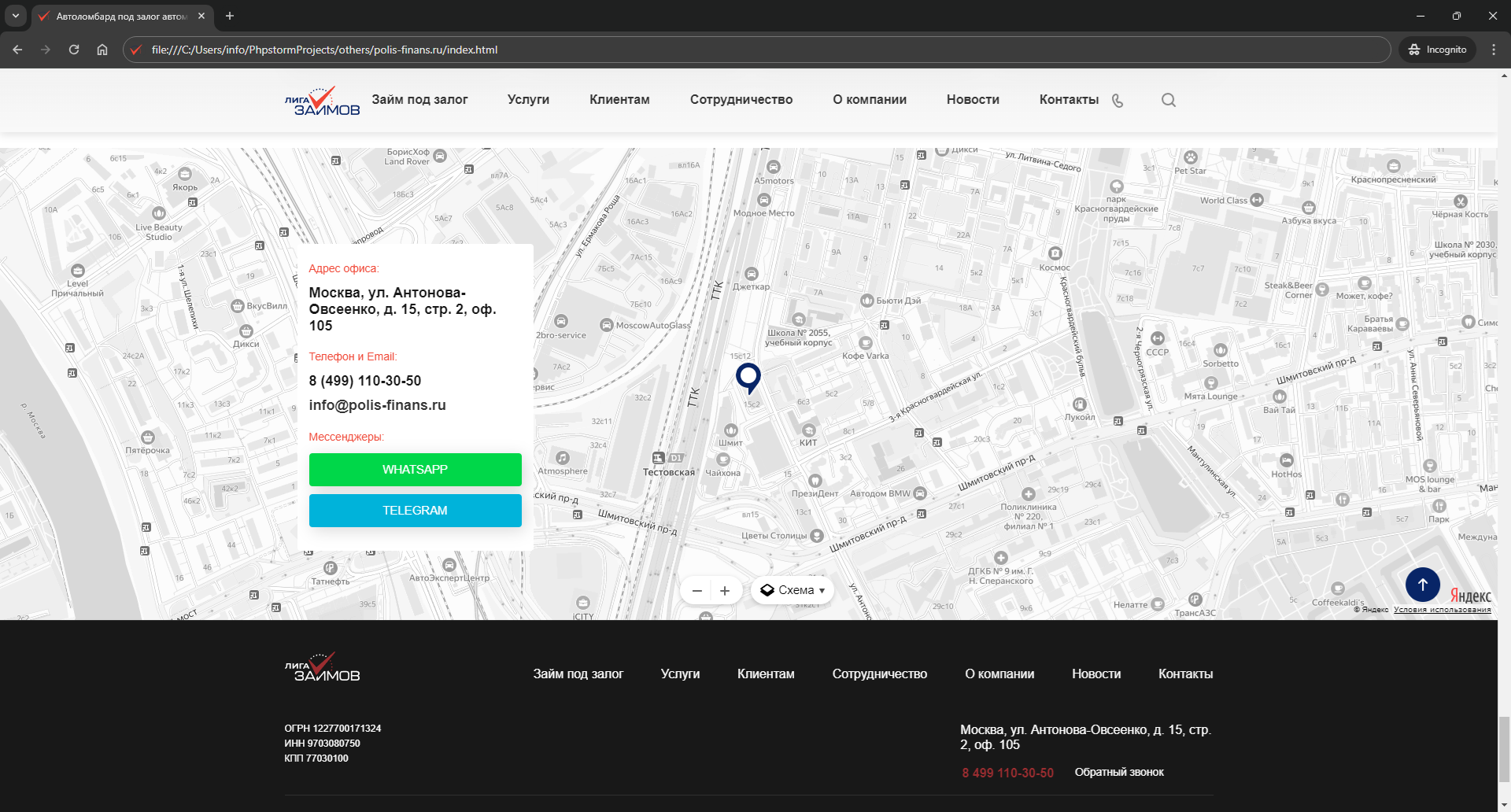Click the blue scroll-to-top arrow button

click(1422, 585)
